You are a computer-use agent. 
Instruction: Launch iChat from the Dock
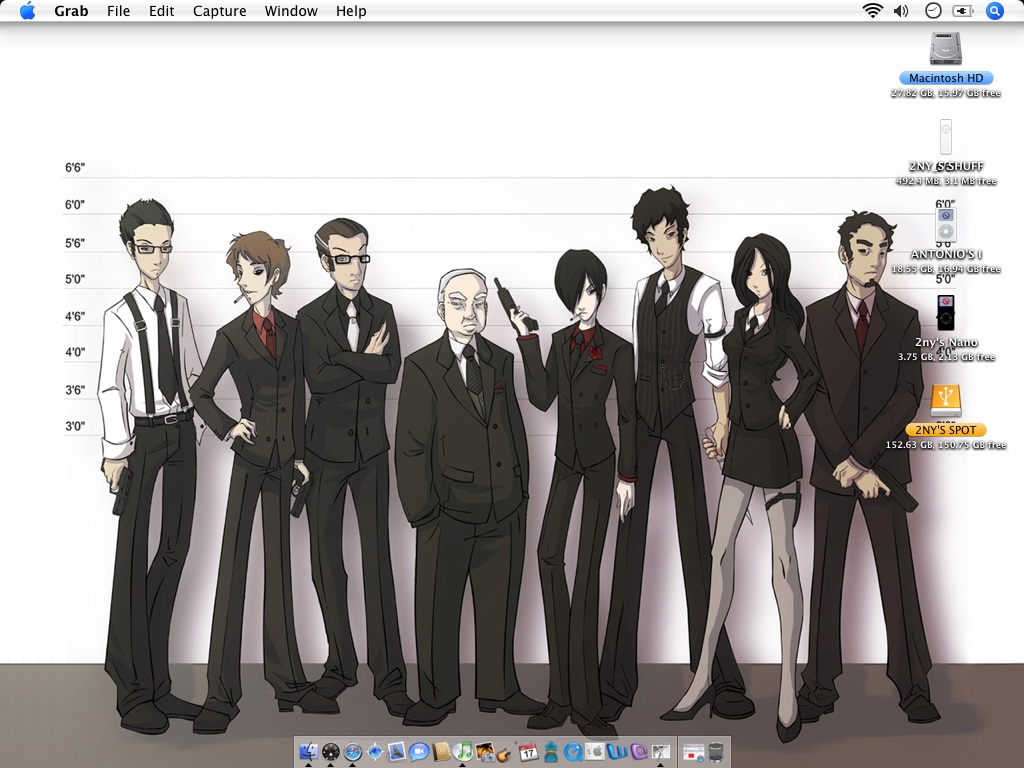(419, 752)
